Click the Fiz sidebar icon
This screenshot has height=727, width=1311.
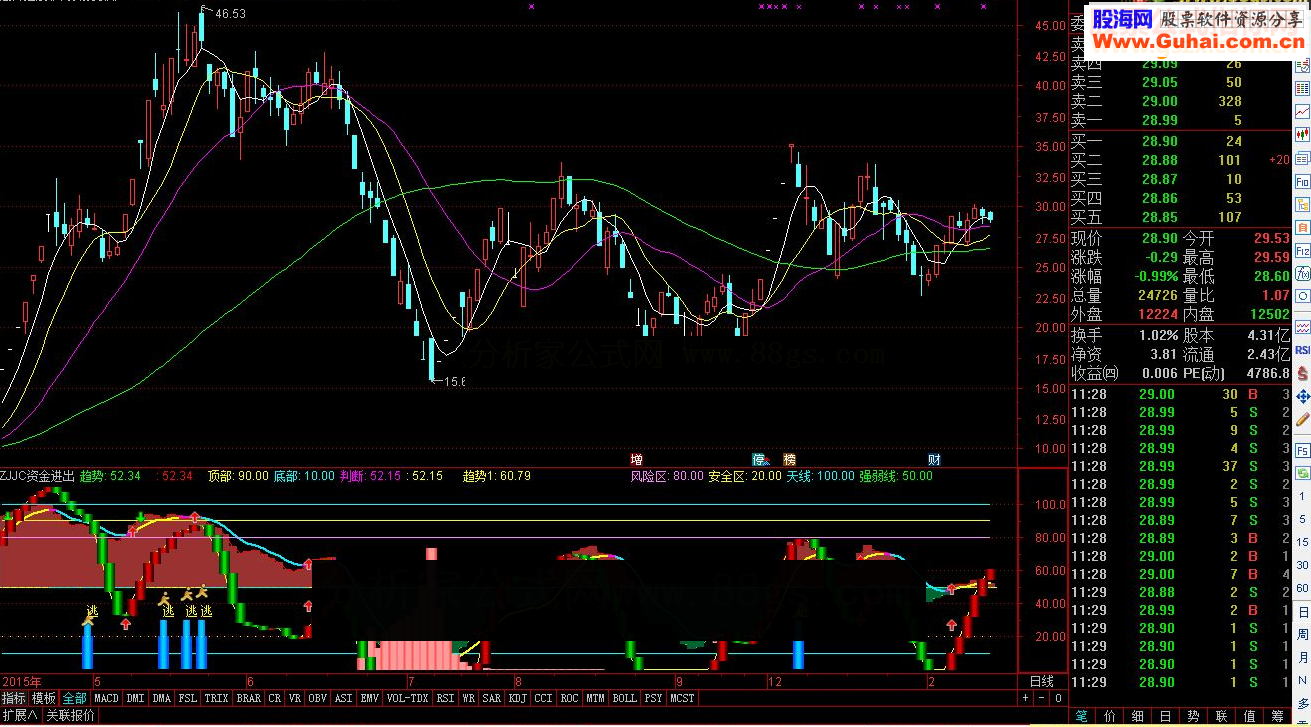tap(1302, 251)
